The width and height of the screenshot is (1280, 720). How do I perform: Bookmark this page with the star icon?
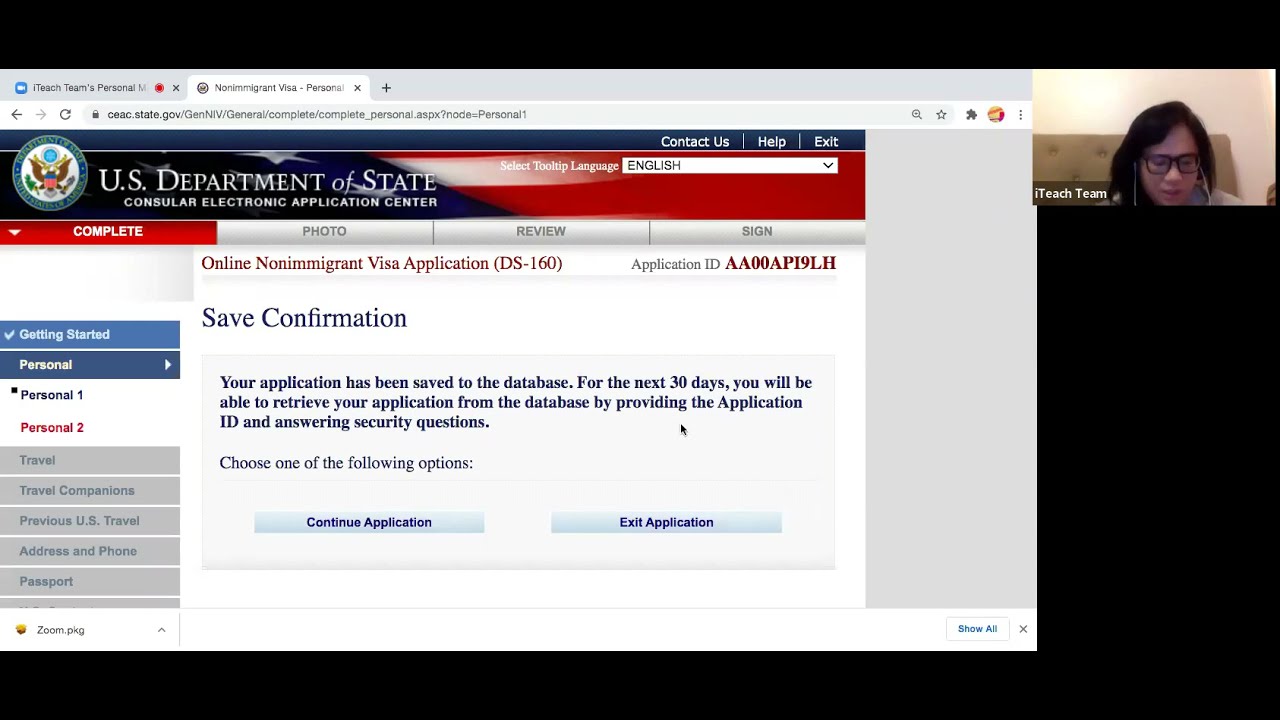coord(941,114)
